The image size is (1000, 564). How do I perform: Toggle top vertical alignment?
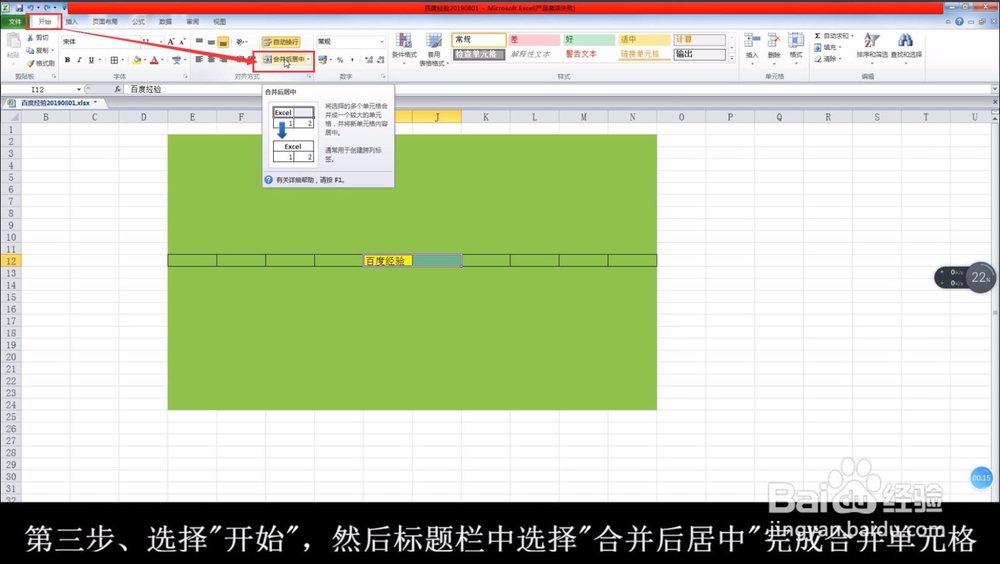click(x=199, y=41)
